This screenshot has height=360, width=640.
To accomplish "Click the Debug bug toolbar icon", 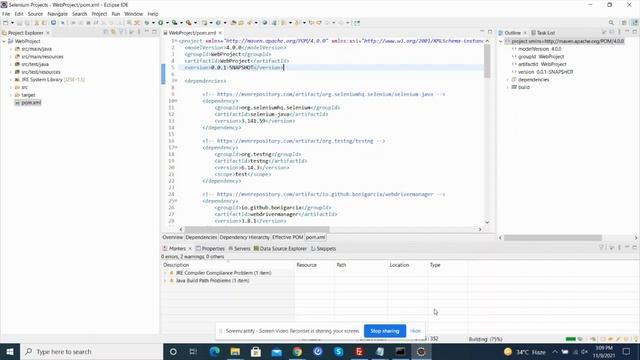I will coord(147,23).
